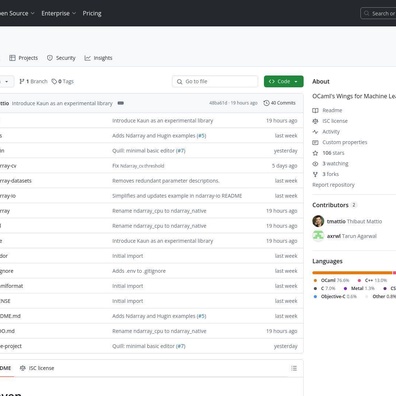Open the Enterprise dropdown menu
The width and height of the screenshot is (396, 396).
coord(59,13)
